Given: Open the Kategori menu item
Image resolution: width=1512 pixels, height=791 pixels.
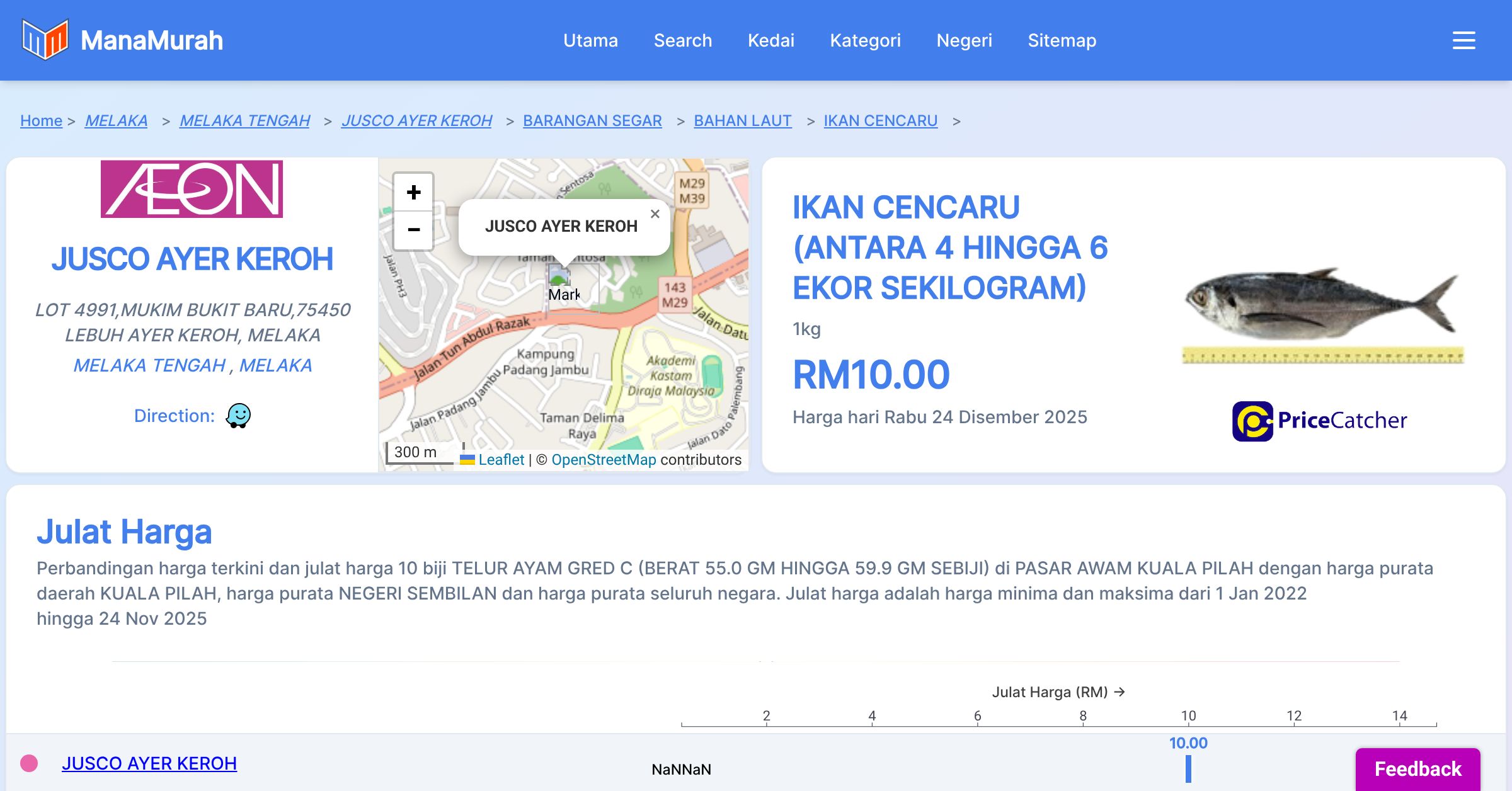Looking at the screenshot, I should tap(865, 40).
